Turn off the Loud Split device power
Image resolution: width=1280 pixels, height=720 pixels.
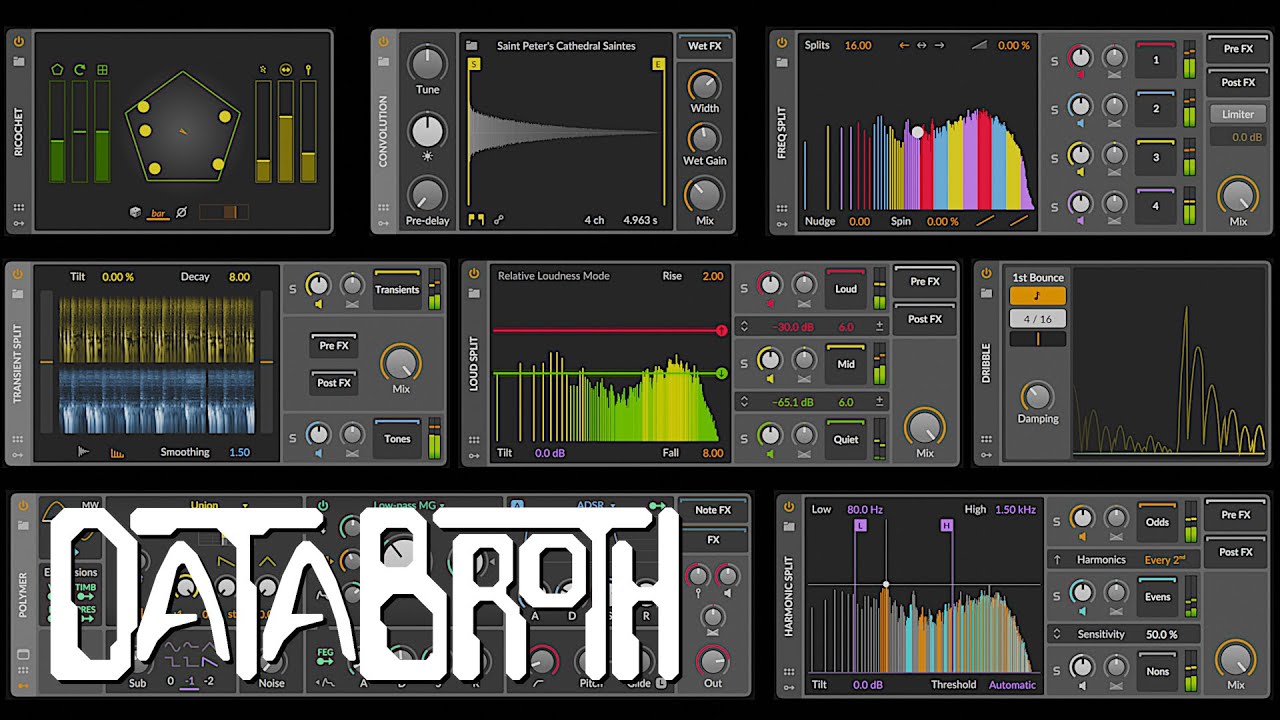473,273
